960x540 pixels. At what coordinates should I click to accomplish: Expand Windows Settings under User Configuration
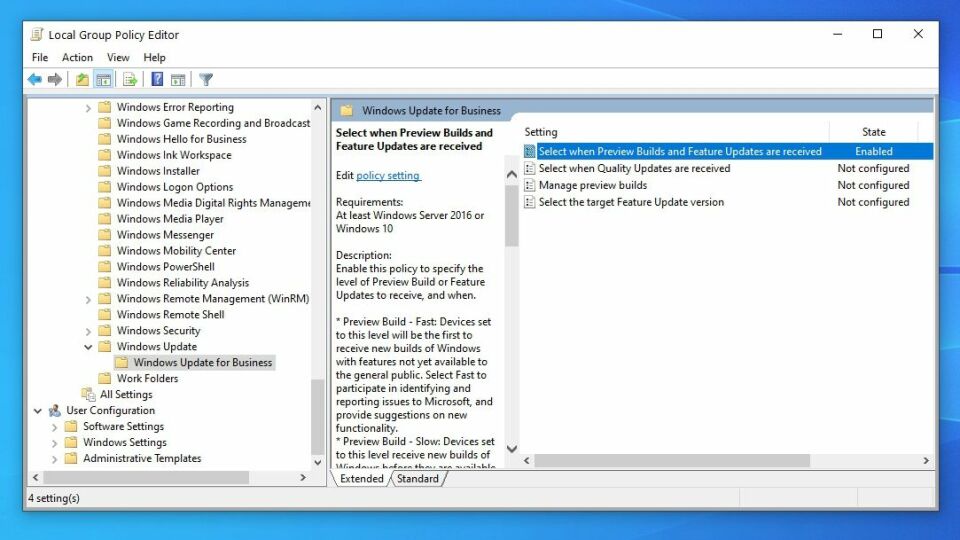click(x=54, y=443)
